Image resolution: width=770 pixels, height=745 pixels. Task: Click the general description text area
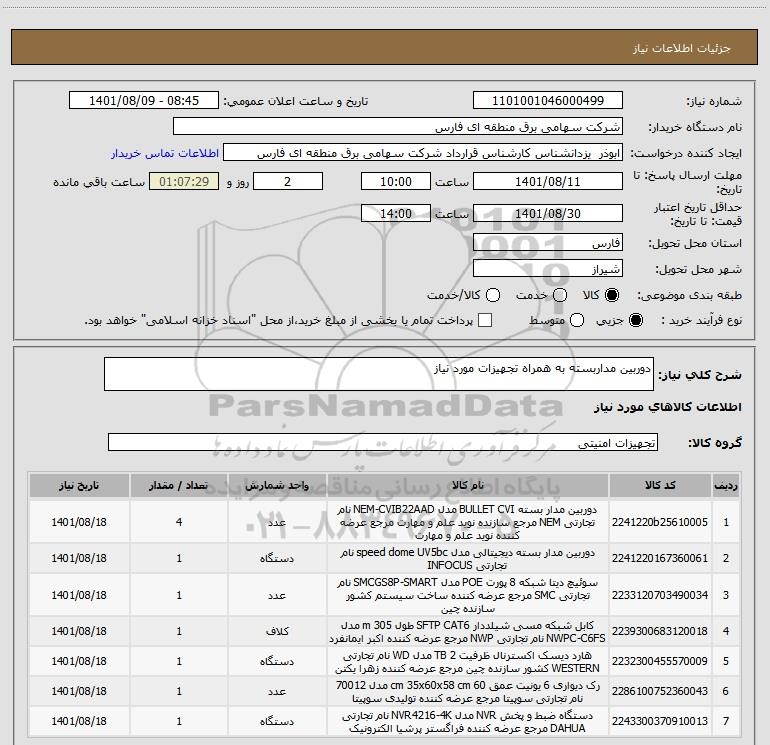pyautogui.click(x=379, y=375)
